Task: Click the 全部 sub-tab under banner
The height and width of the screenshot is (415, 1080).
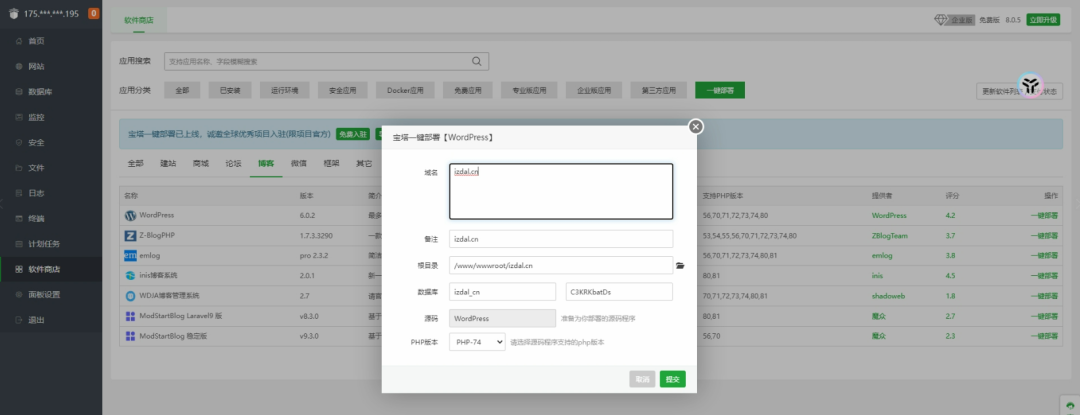Action: pyautogui.click(x=136, y=164)
